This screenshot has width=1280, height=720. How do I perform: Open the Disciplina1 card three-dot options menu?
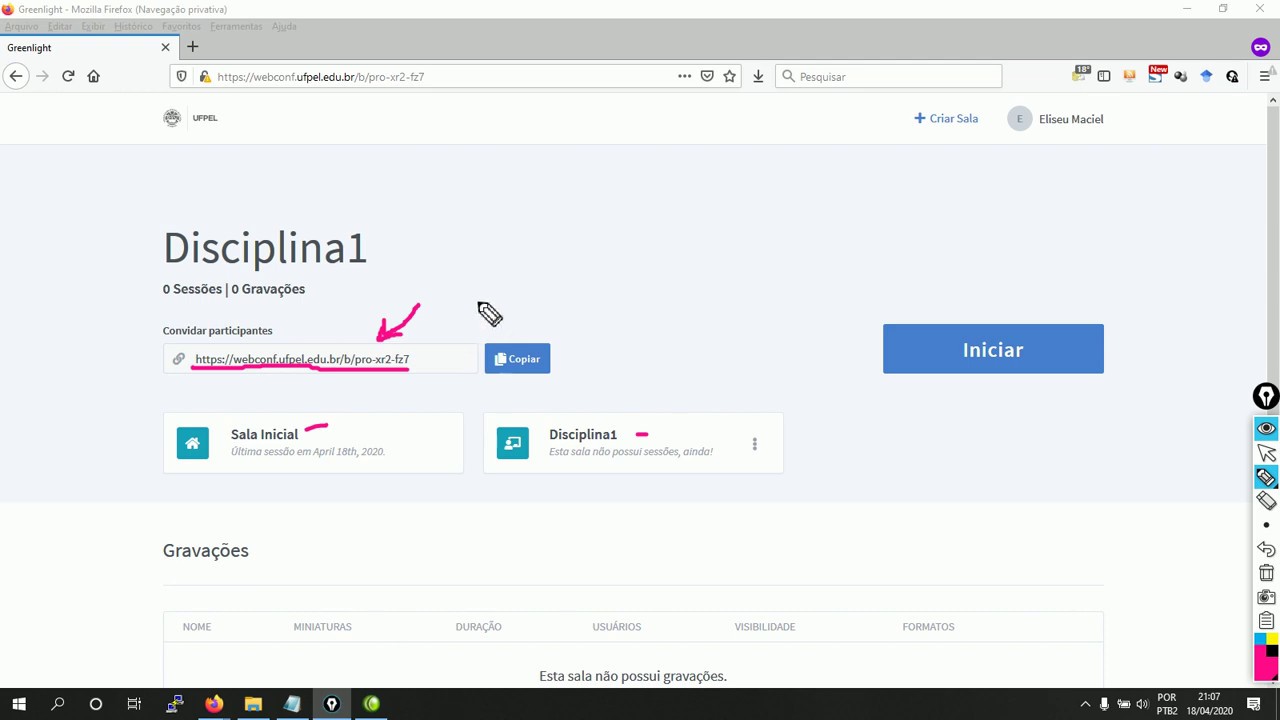755,443
